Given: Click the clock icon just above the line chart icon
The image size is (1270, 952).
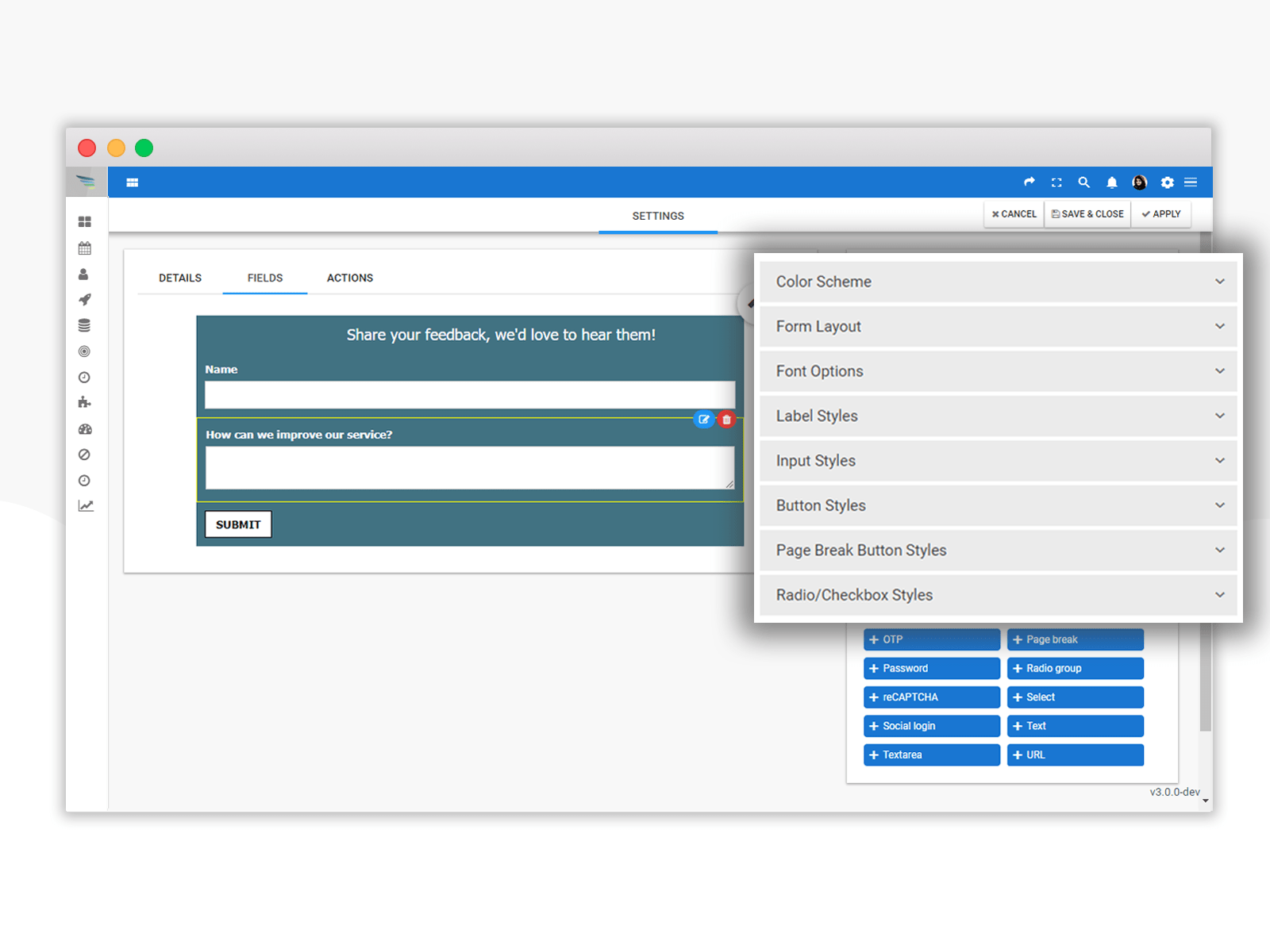Looking at the screenshot, I should click(x=84, y=481).
